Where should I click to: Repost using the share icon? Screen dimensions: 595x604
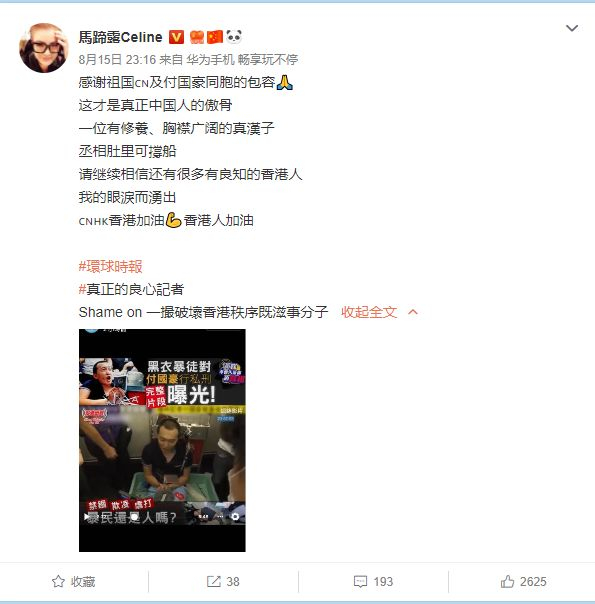pos(214,581)
